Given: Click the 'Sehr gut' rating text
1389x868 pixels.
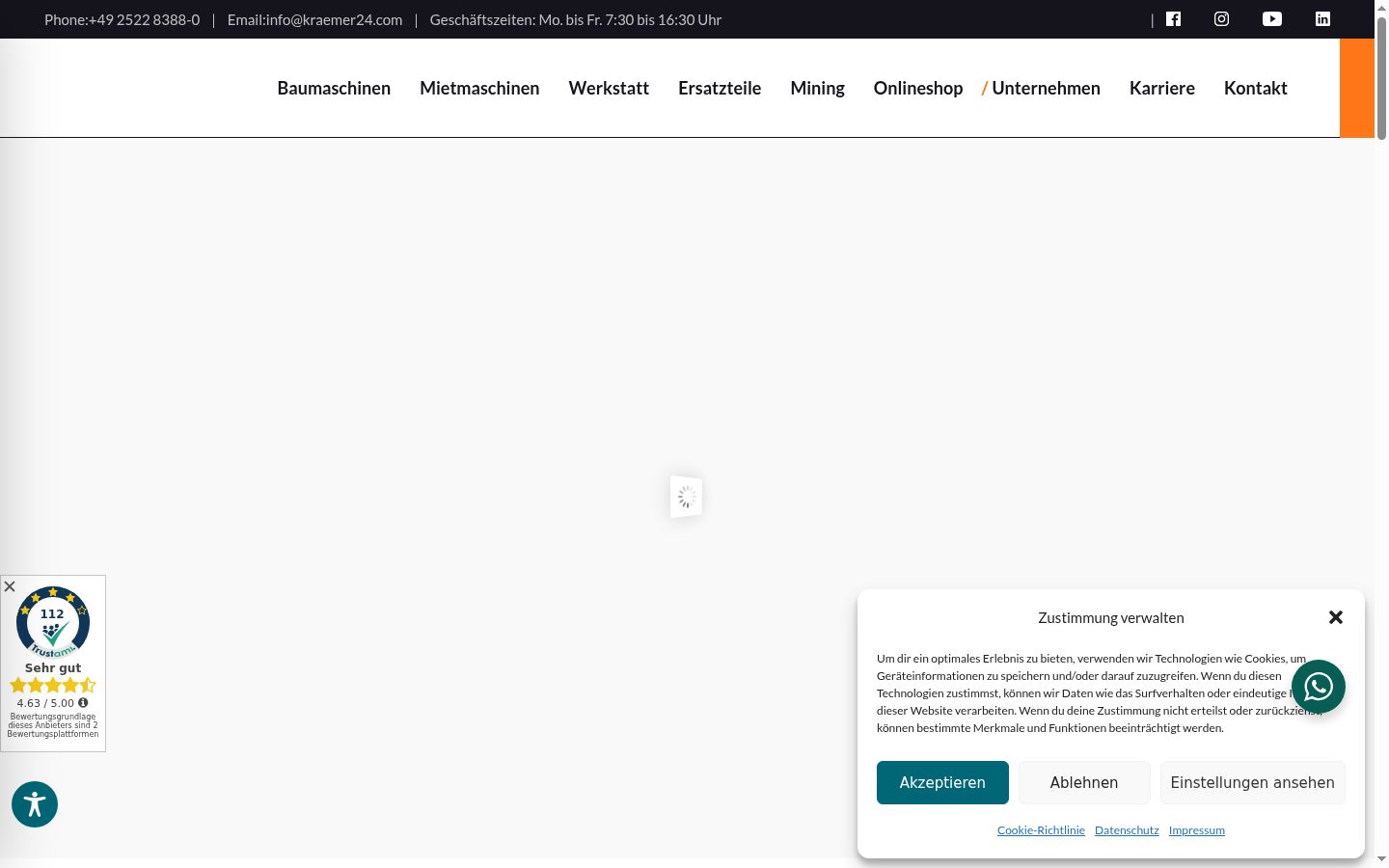Looking at the screenshot, I should [x=53, y=667].
